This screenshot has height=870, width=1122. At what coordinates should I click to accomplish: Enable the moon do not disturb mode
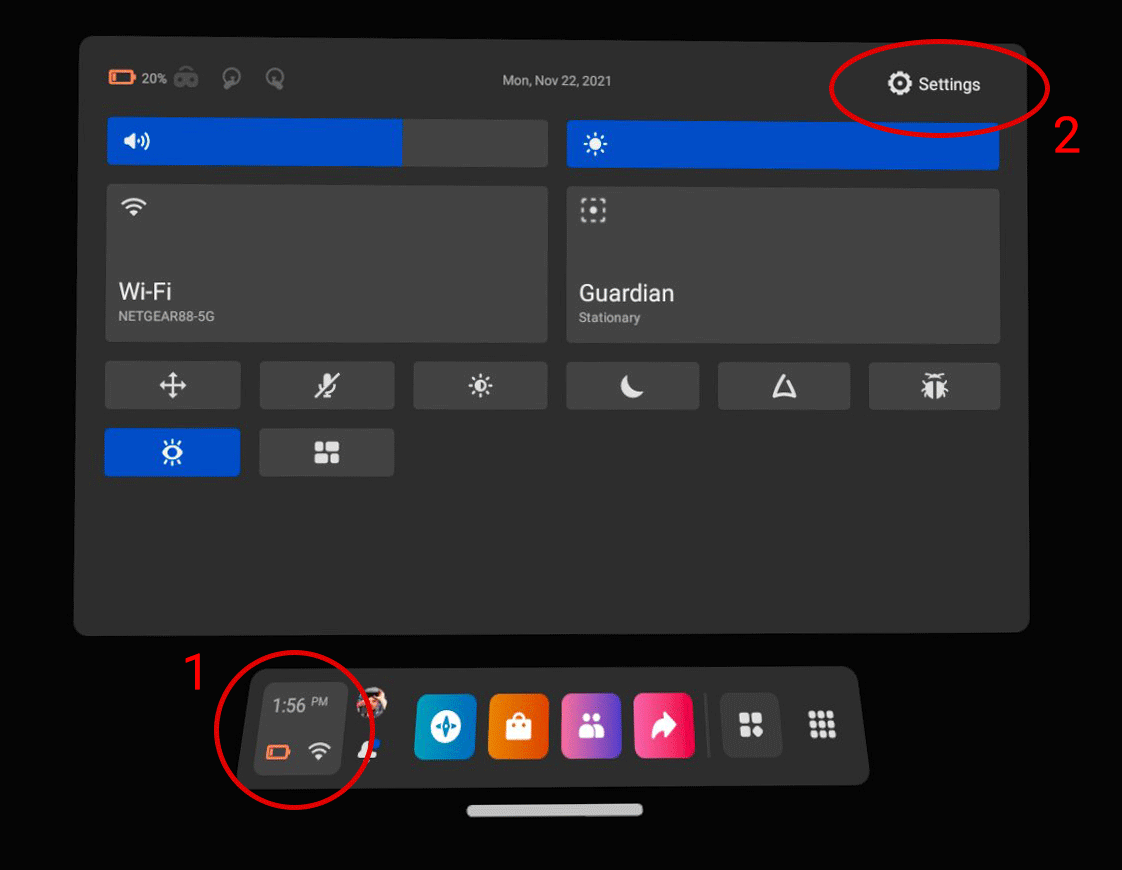632,386
